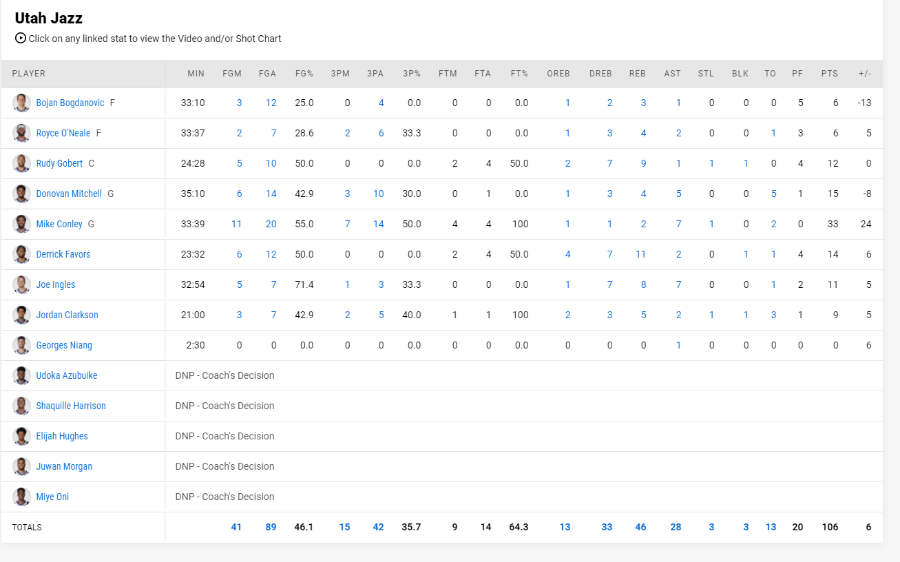
Task: View team total 89 field goal attempts
Action: tap(271, 527)
